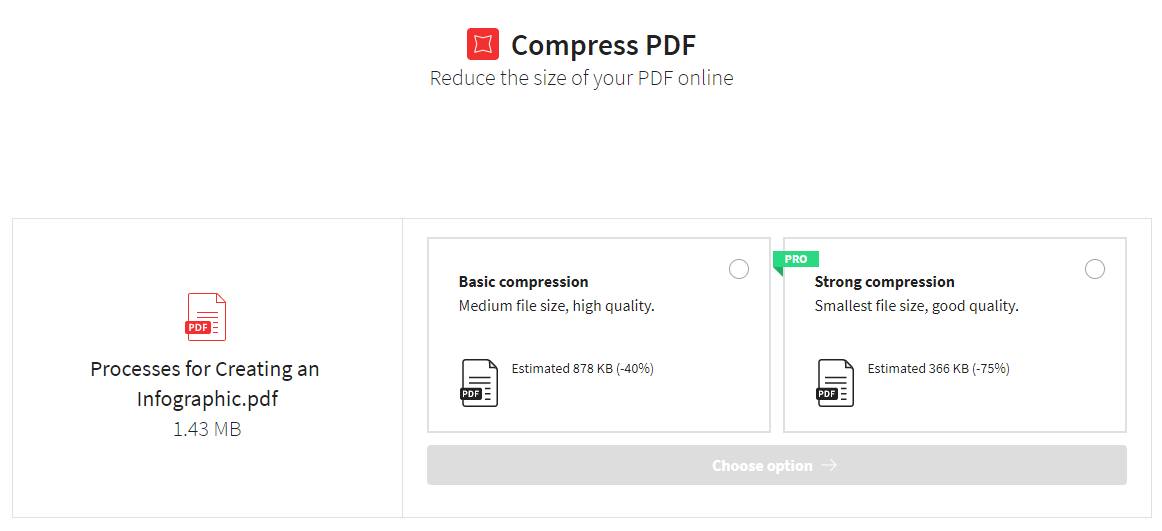Click the file name Processes for Creating an Infographic.pdf
The height and width of the screenshot is (531, 1162).
pos(205,384)
